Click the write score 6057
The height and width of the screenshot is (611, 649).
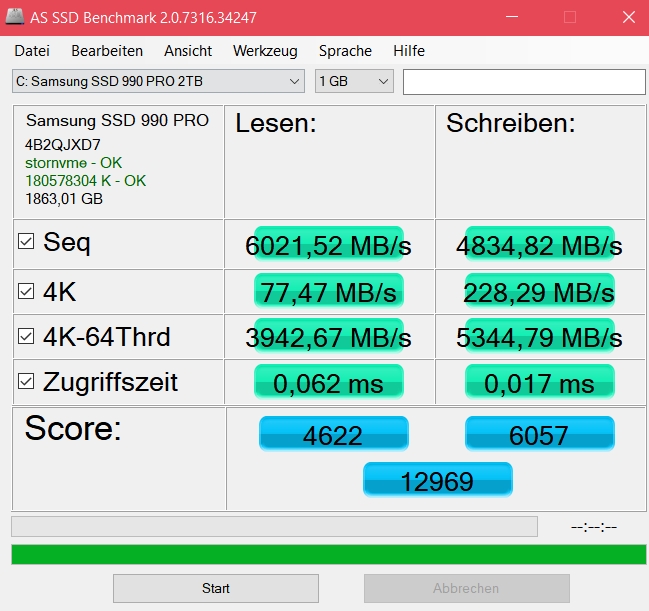tap(540, 434)
